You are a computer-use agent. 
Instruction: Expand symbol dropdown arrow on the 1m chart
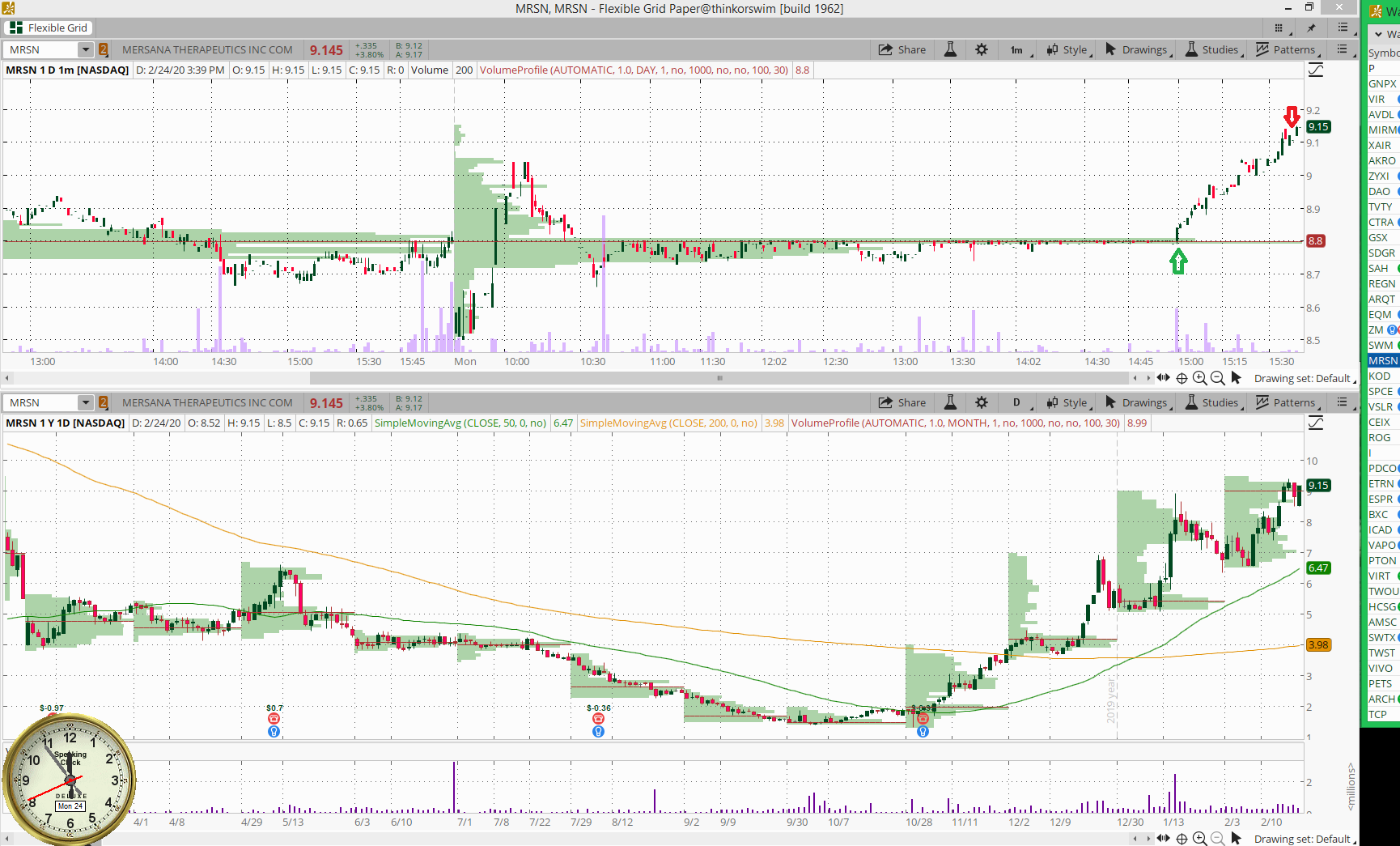pos(86,49)
